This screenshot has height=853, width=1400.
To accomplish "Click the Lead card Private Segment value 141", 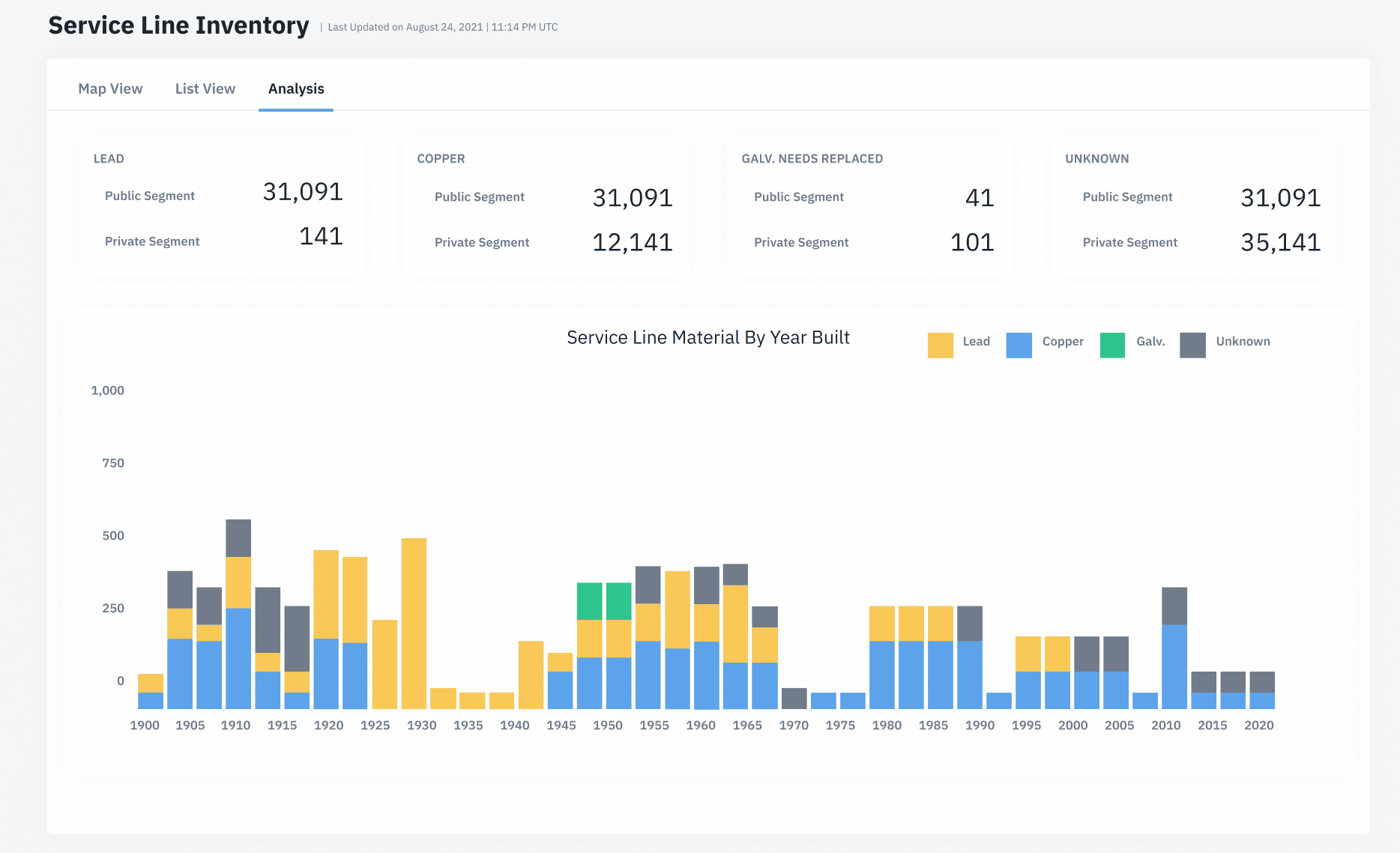I will pos(321,237).
